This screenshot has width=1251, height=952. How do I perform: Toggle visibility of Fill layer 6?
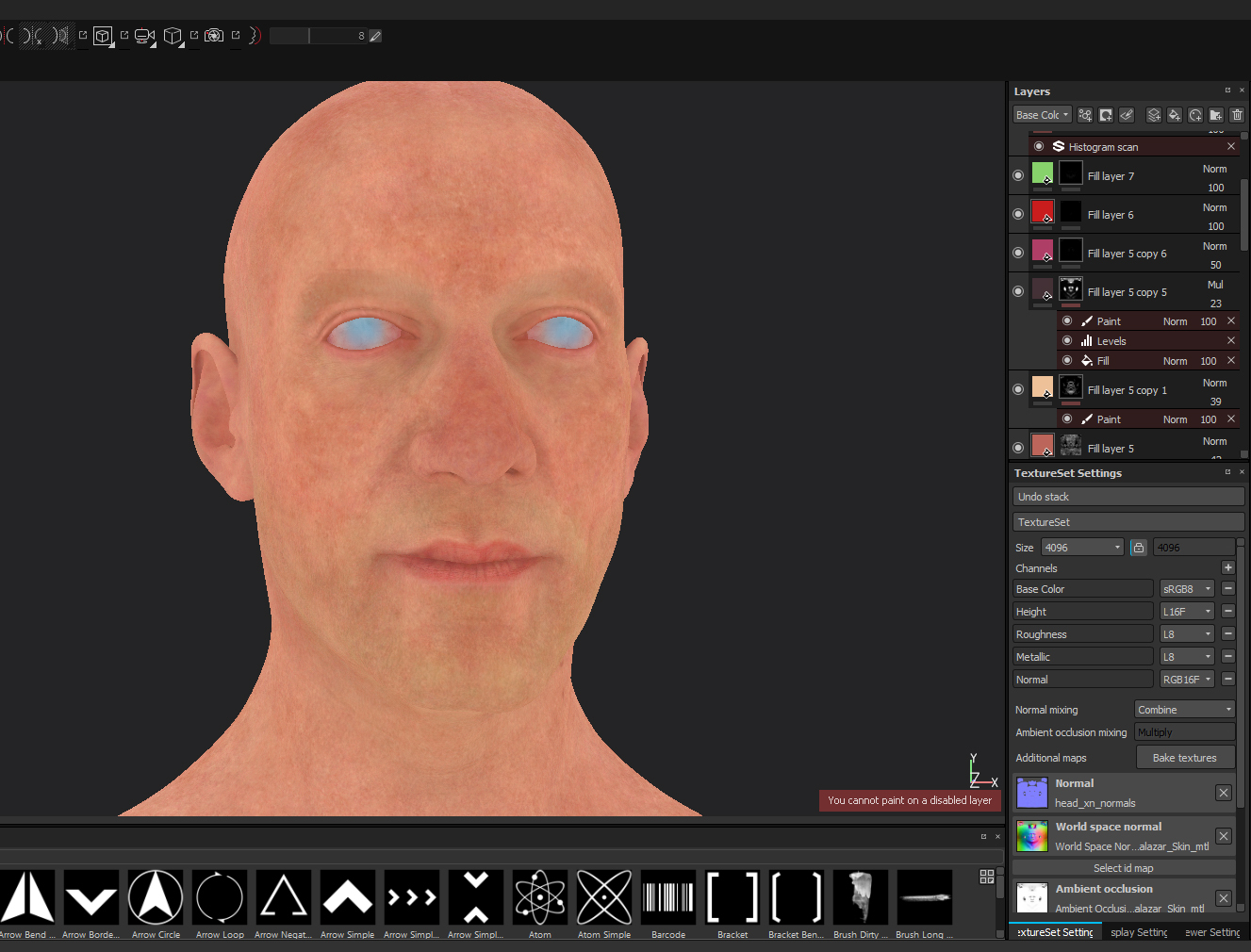coord(1018,214)
